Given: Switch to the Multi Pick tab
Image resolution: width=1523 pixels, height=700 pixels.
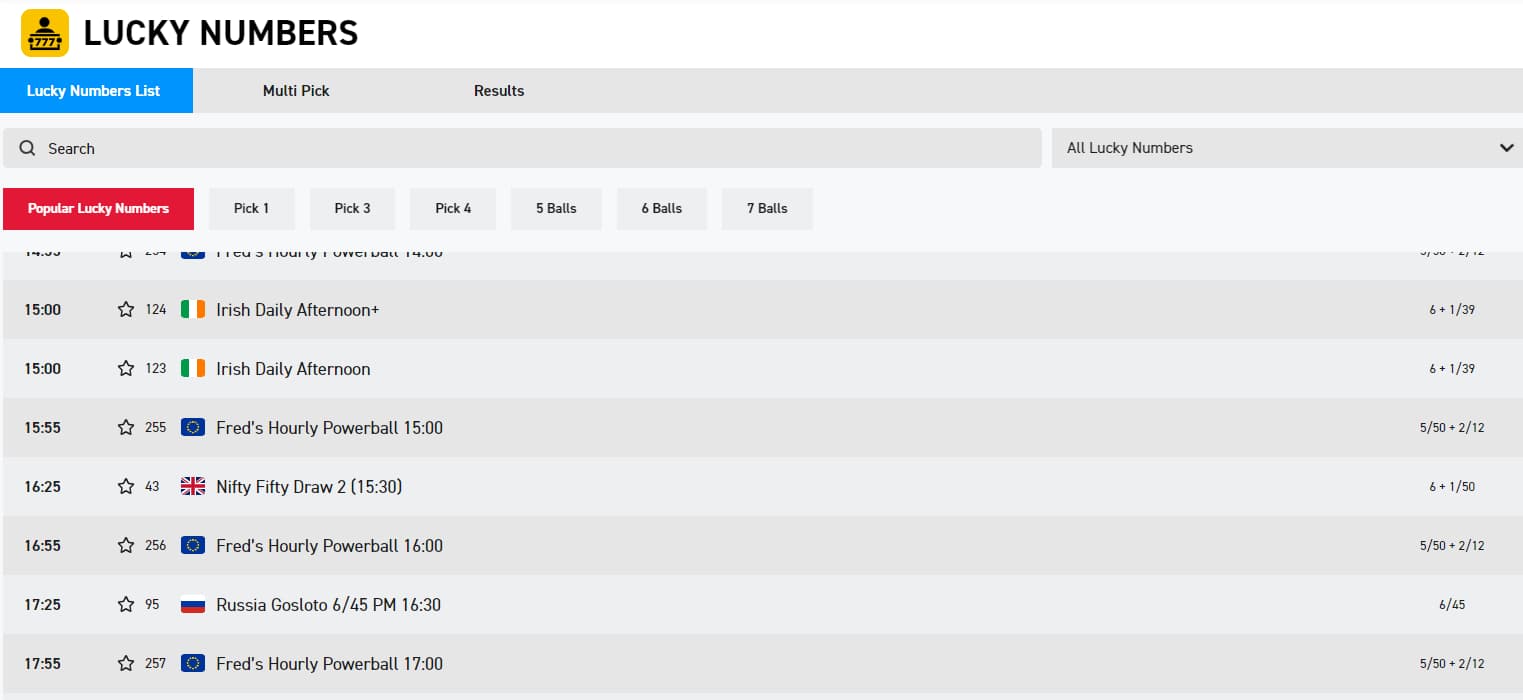Looking at the screenshot, I should click(x=296, y=91).
